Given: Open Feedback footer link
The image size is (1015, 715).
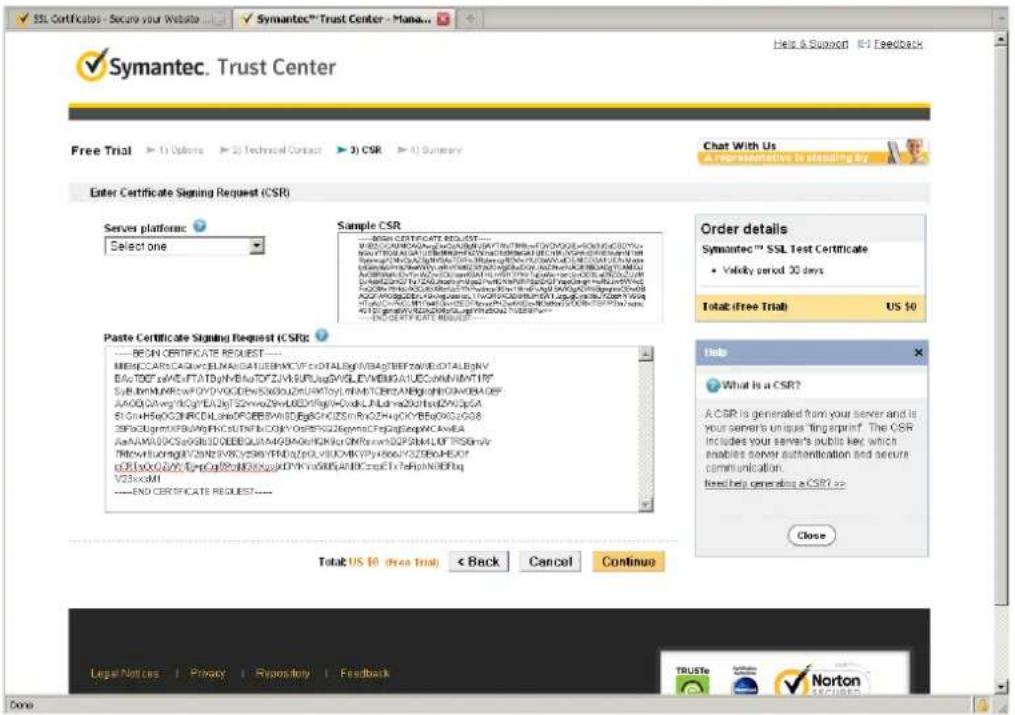Looking at the screenshot, I should [364, 673].
